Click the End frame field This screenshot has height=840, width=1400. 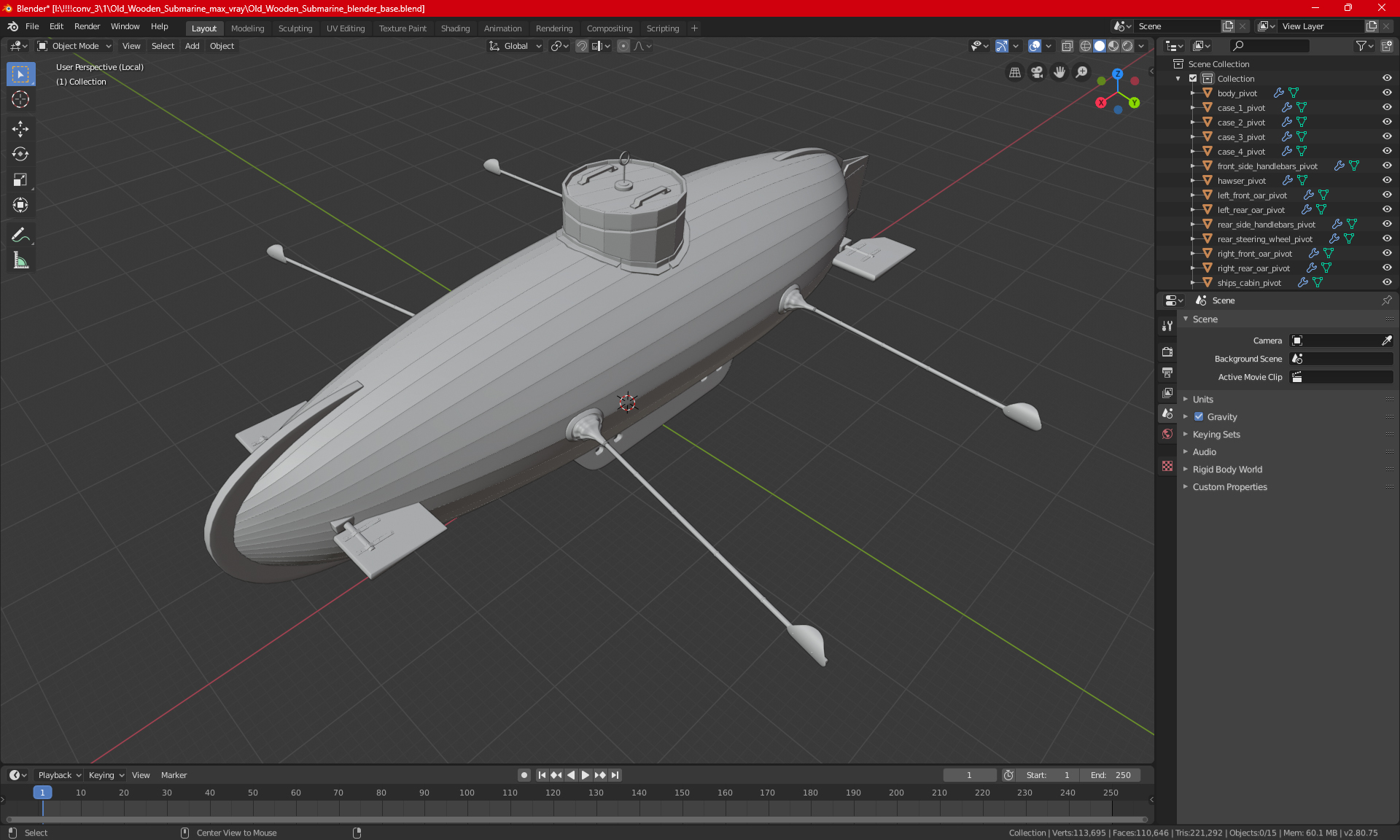pyautogui.click(x=1110, y=775)
